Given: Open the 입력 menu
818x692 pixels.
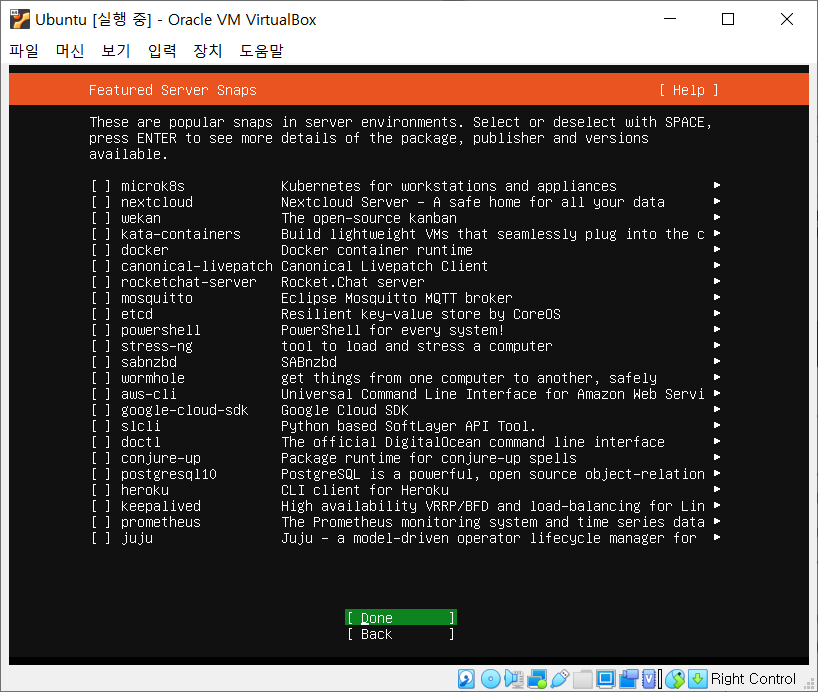Looking at the screenshot, I should coord(162,51).
